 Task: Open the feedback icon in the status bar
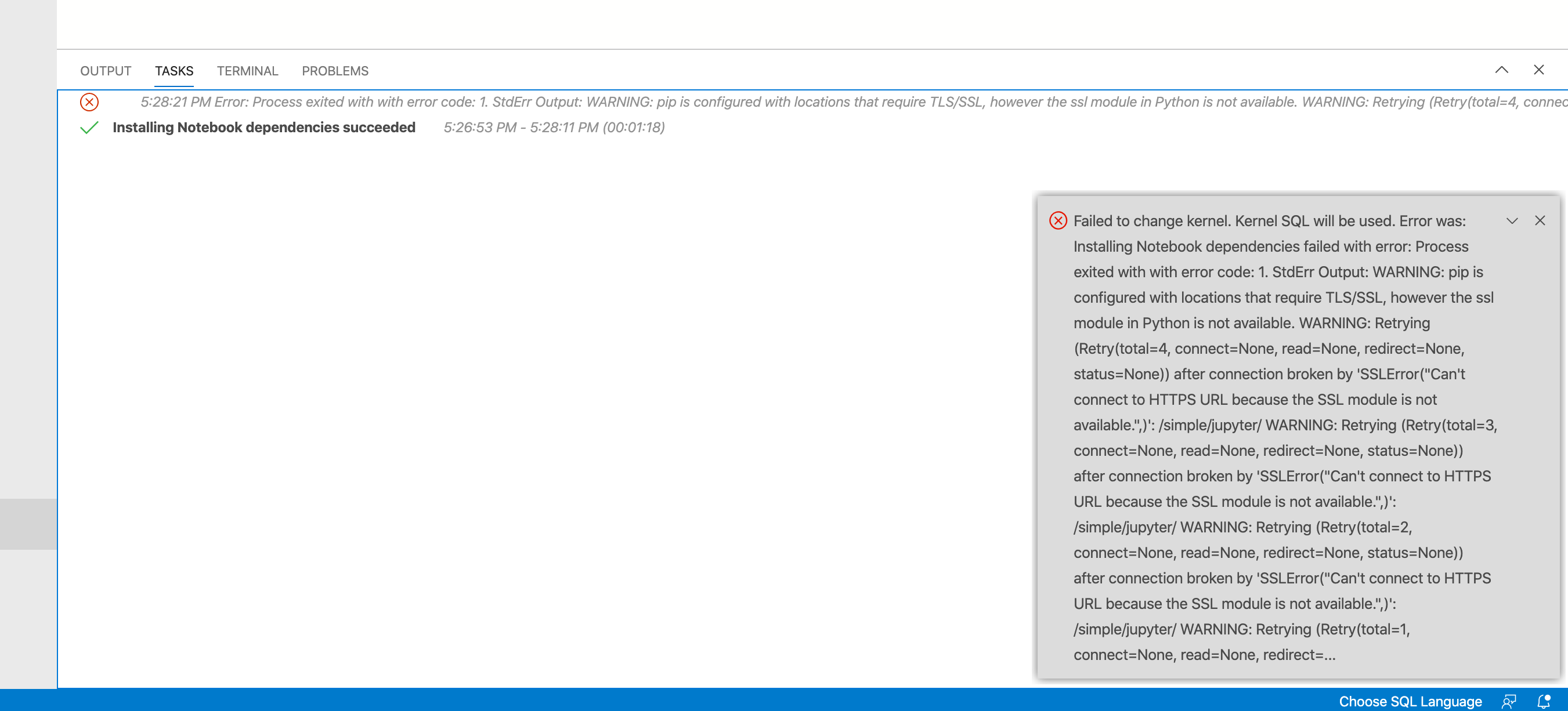[1510, 701]
